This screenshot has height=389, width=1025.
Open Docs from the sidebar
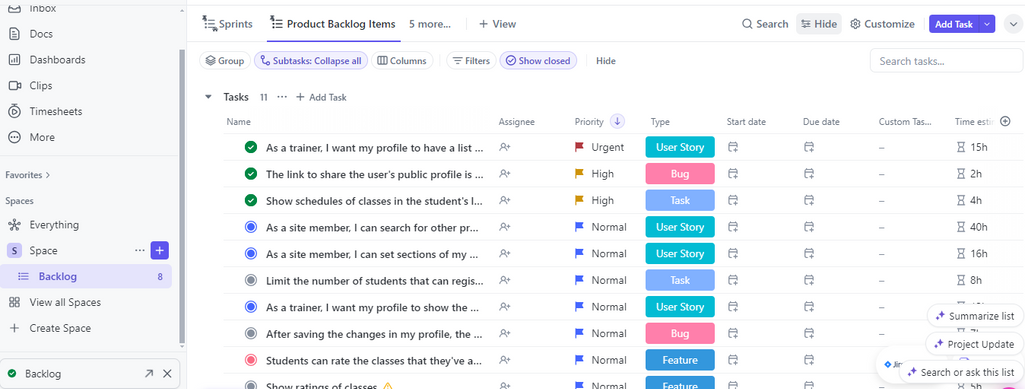click(x=41, y=34)
